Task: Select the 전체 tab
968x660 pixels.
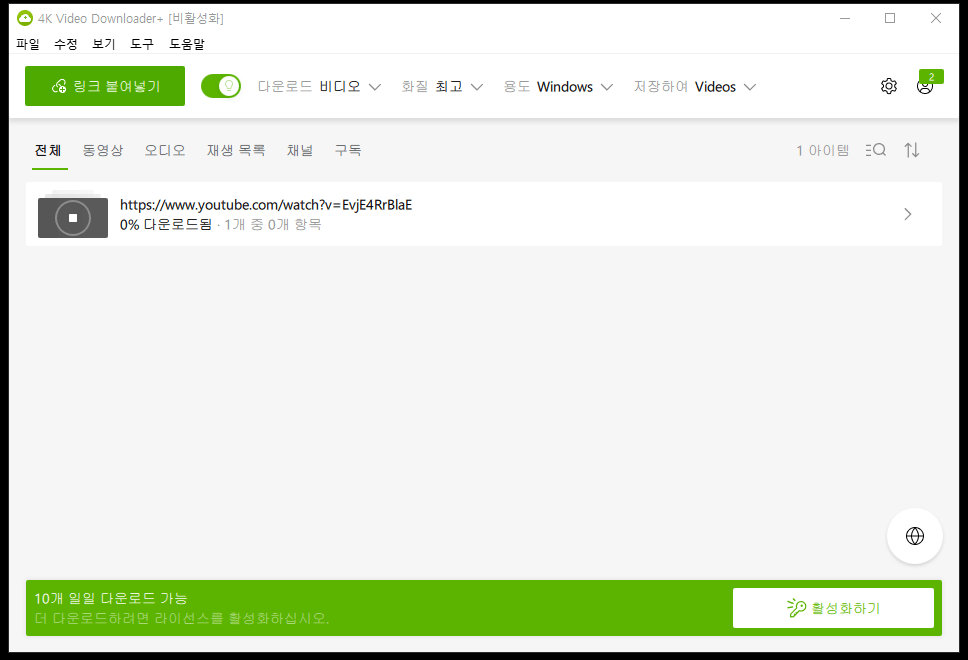Action: coord(48,150)
